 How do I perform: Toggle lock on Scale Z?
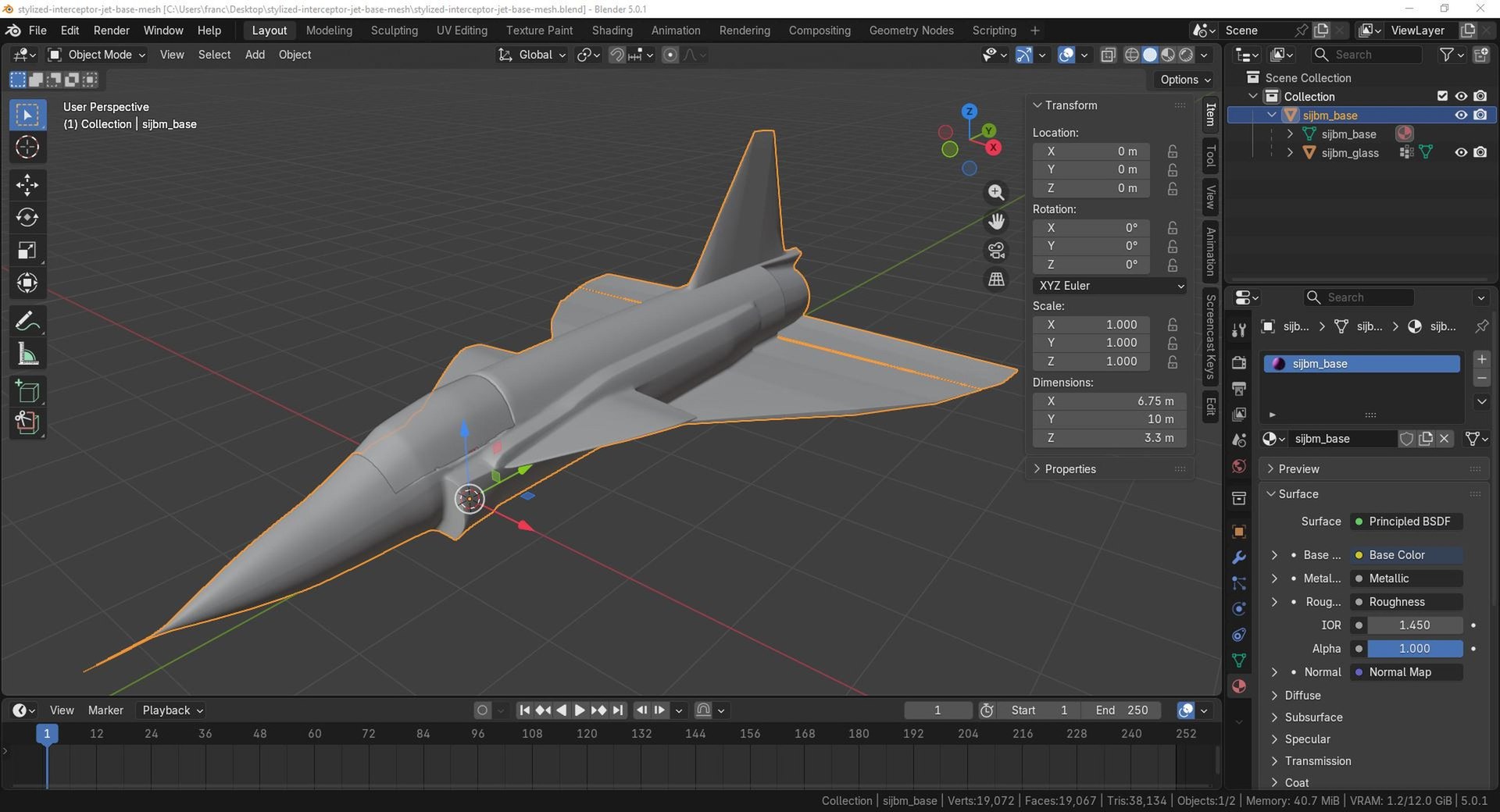coord(1173,361)
